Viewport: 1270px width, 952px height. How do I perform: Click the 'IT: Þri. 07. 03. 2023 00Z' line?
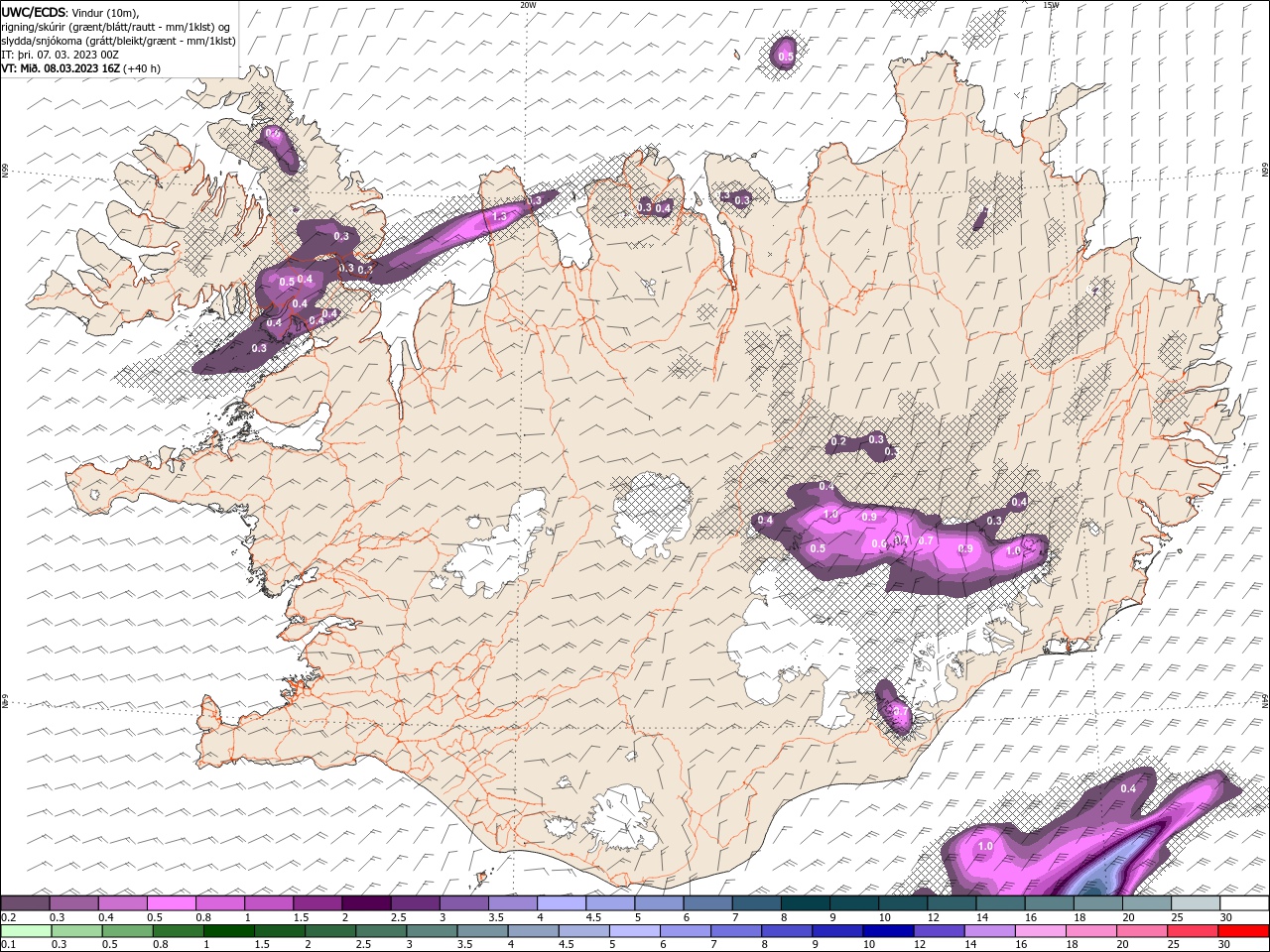(60, 55)
